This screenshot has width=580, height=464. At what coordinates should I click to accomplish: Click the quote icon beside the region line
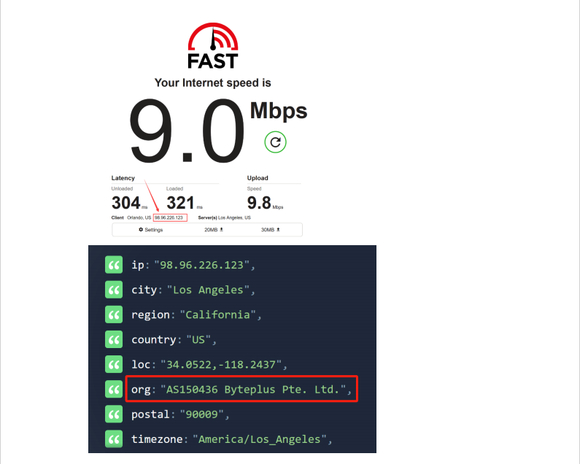(x=114, y=315)
